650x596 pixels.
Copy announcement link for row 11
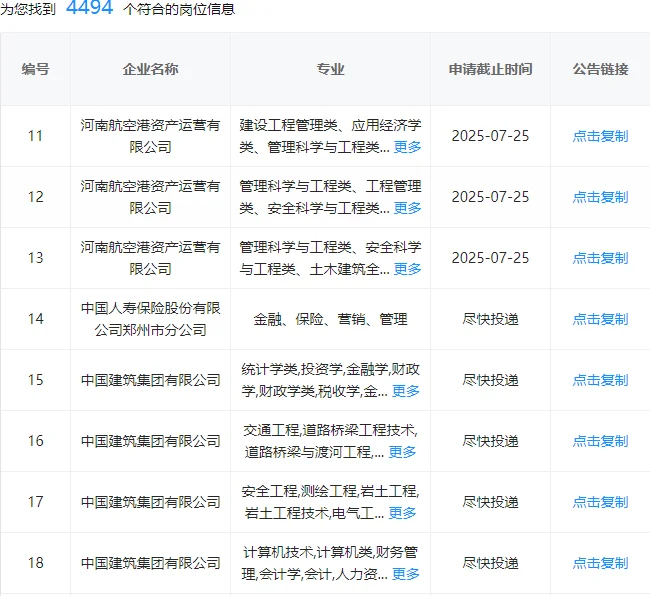point(600,136)
